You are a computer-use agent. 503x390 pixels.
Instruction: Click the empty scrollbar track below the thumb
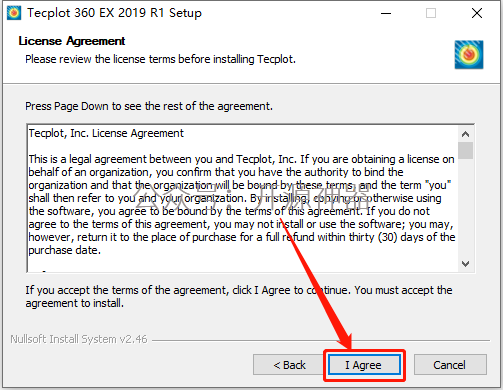click(465, 207)
